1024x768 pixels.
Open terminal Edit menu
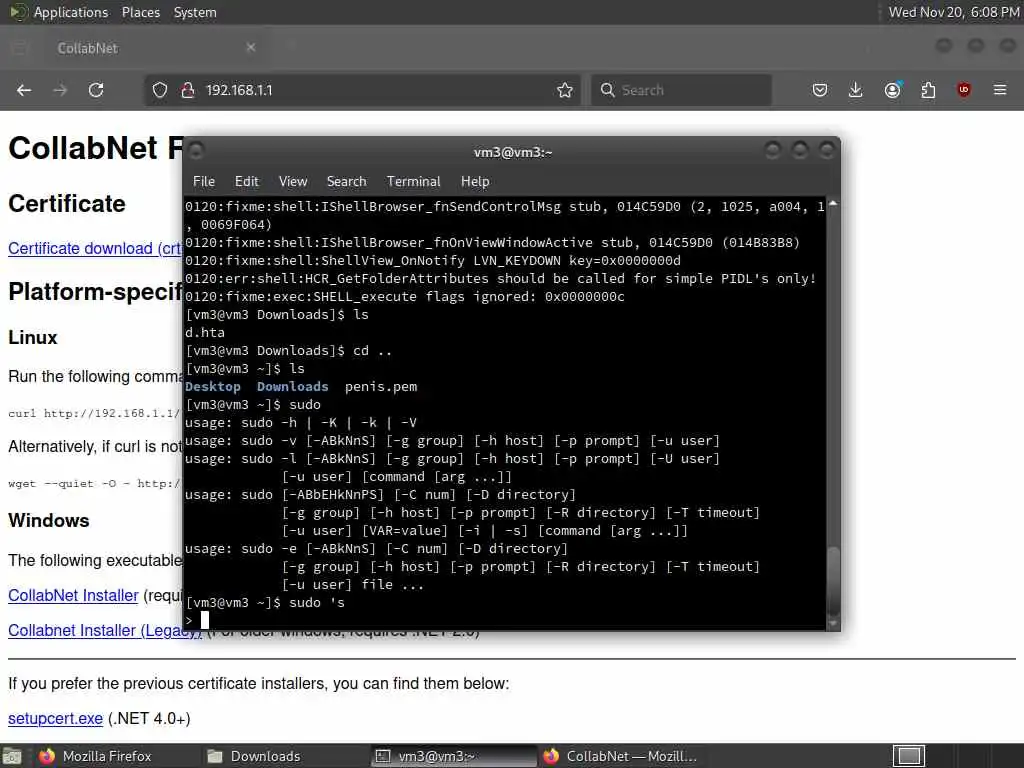(246, 182)
